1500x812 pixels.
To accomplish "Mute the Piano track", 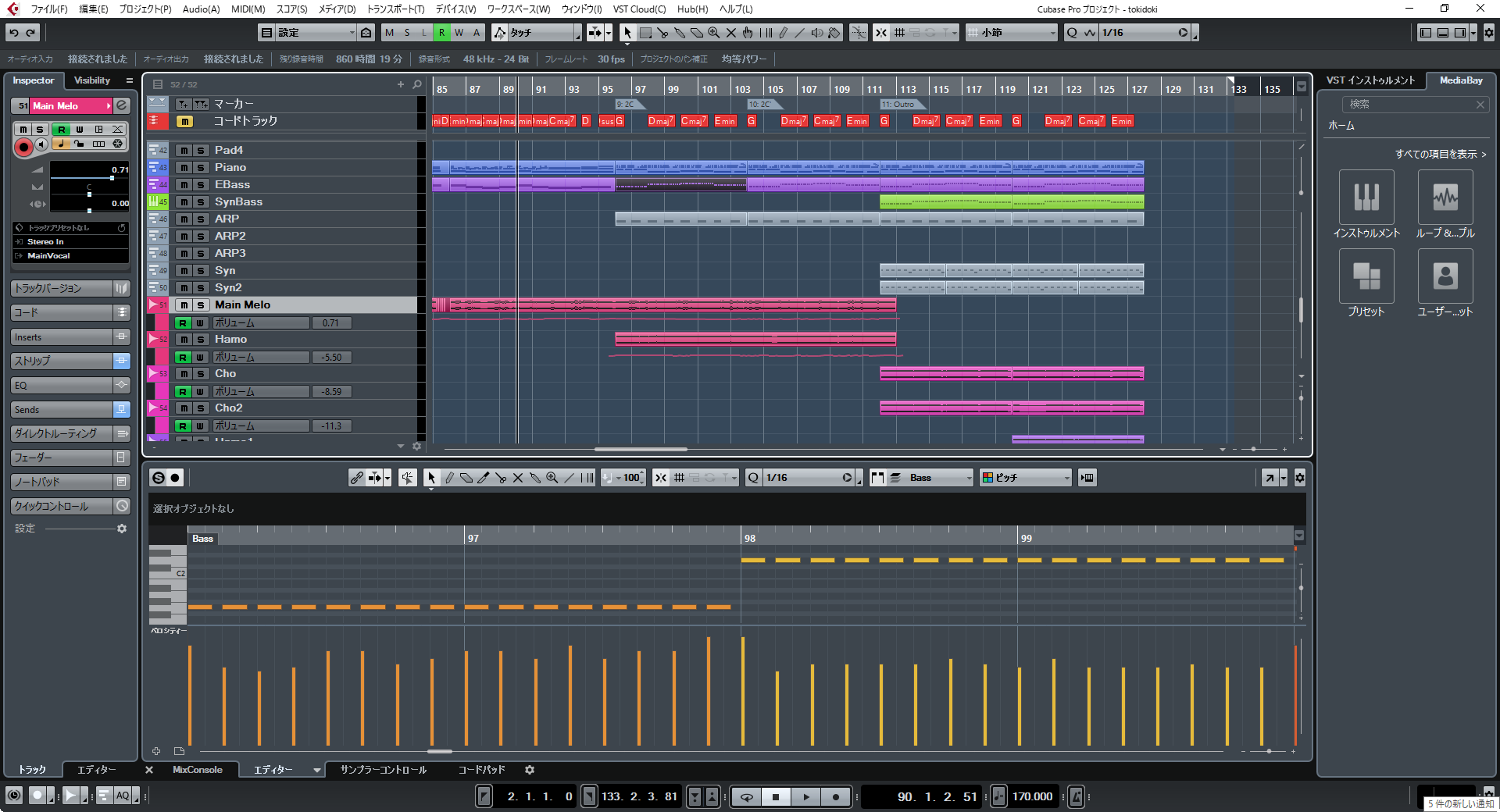I will 184,167.
